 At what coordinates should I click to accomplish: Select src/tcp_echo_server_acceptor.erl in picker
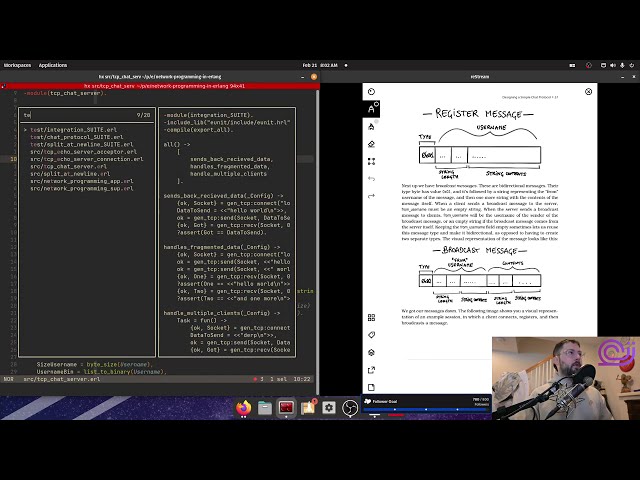tap(84, 152)
